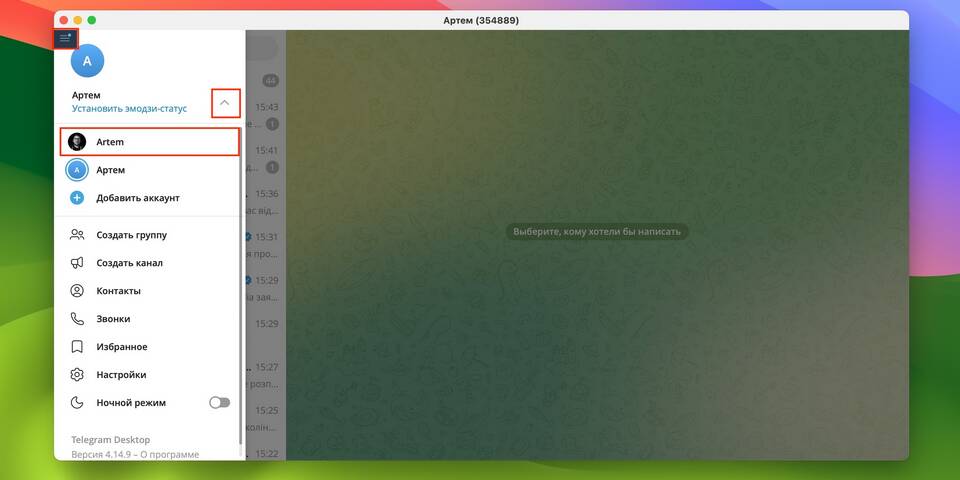960x480 pixels.
Task: Click the unread counter badge showing 44
Action: (270, 80)
